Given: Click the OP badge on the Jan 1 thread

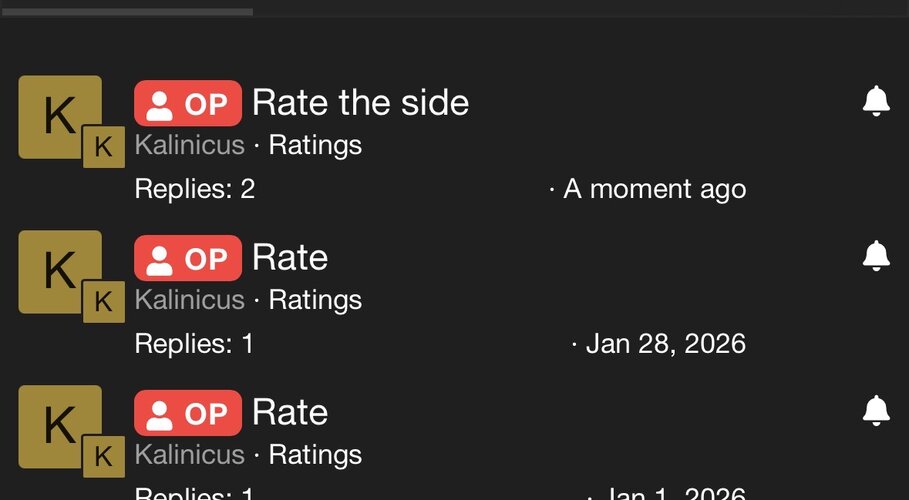Looking at the screenshot, I should (x=187, y=413).
